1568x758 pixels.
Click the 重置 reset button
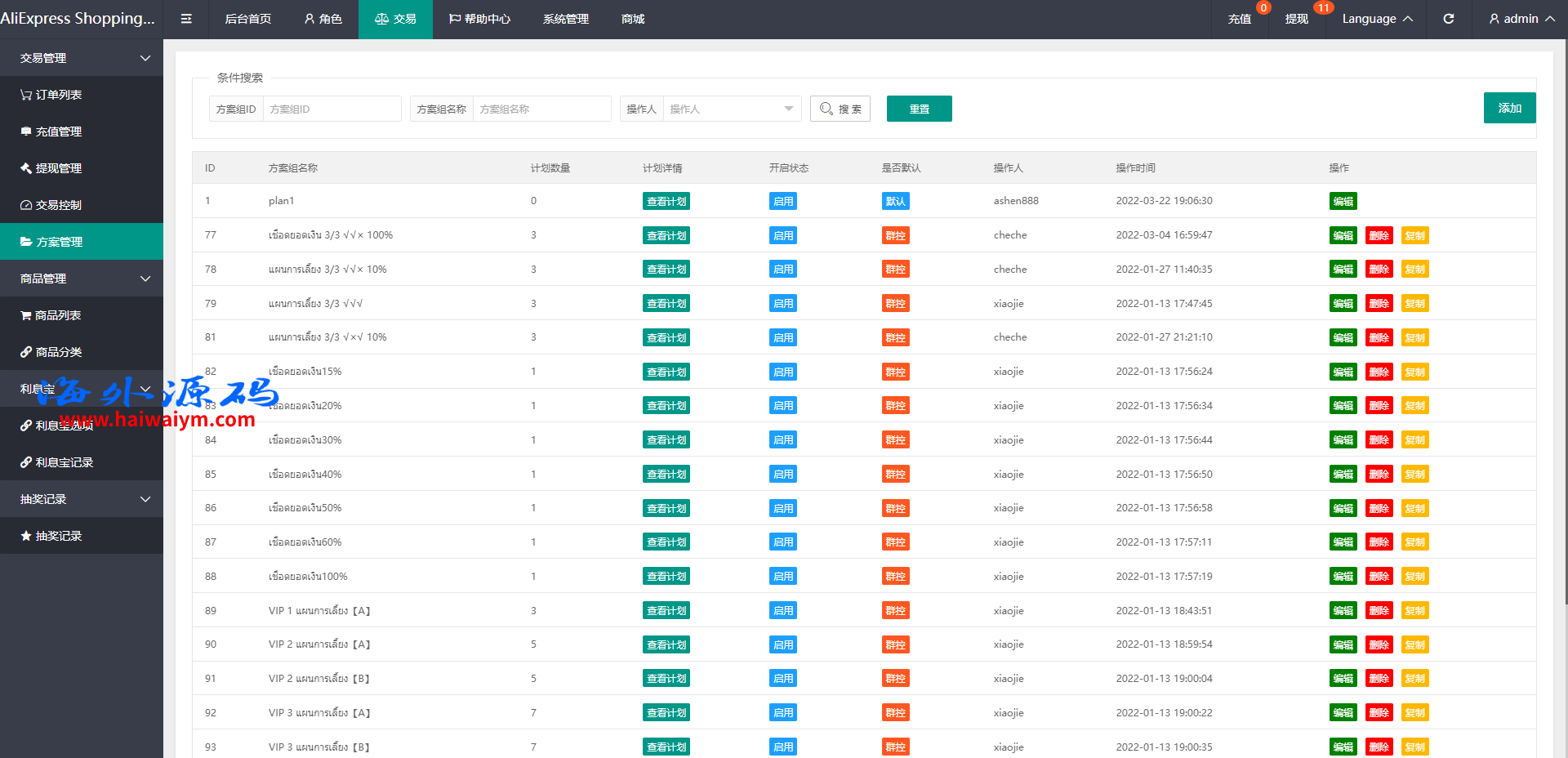click(x=919, y=109)
